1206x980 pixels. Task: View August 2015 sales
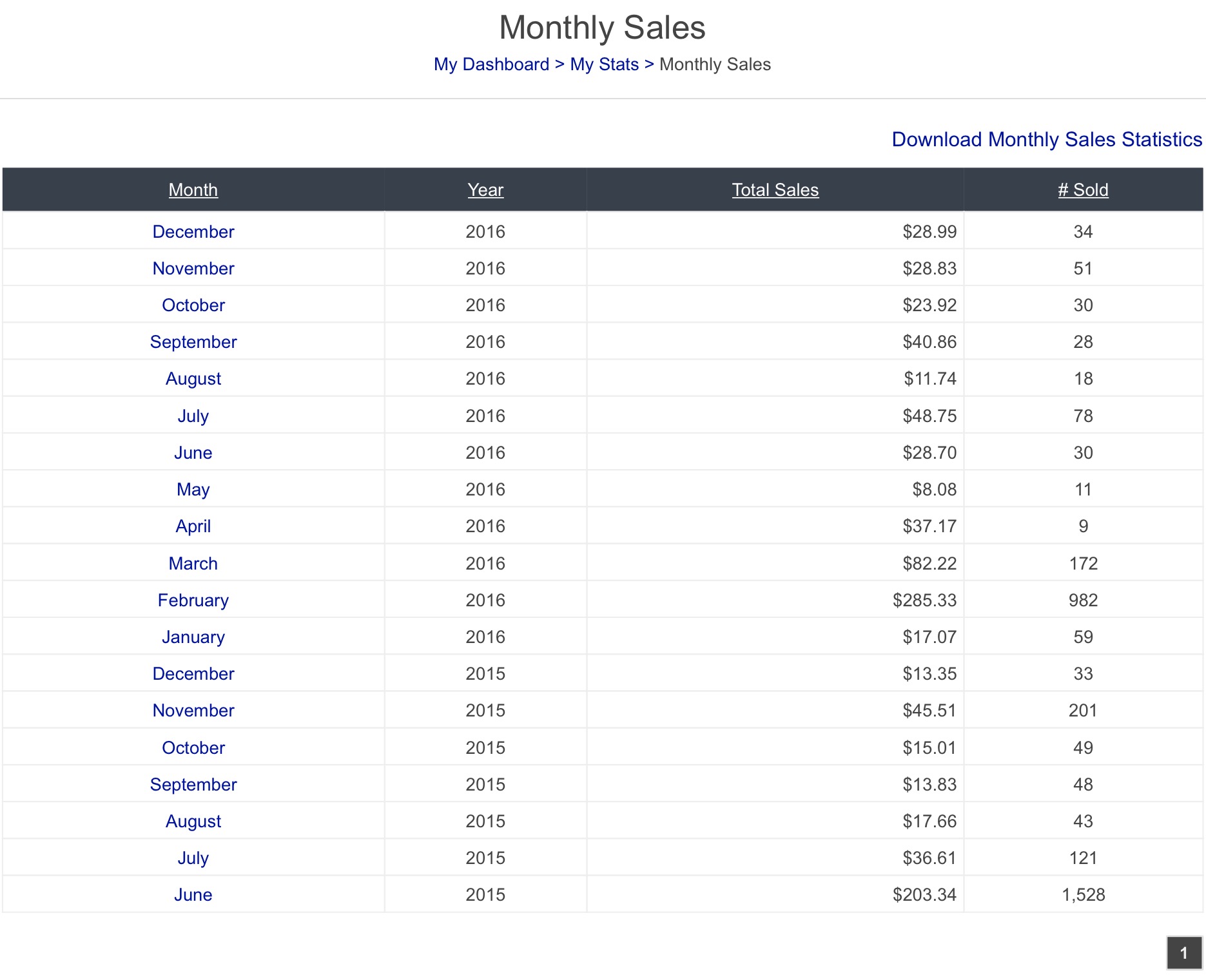point(193,821)
